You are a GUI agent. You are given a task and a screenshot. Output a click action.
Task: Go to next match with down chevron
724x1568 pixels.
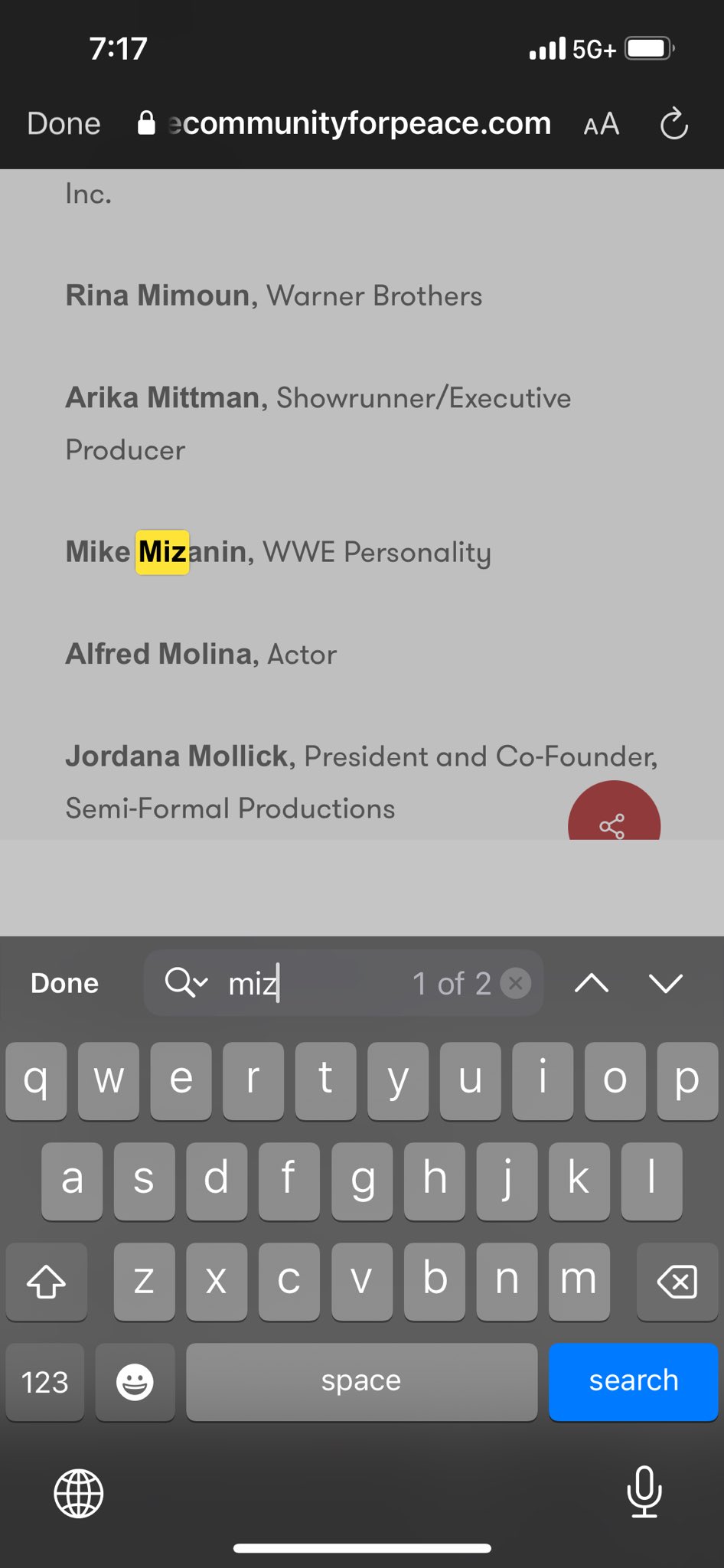[666, 983]
